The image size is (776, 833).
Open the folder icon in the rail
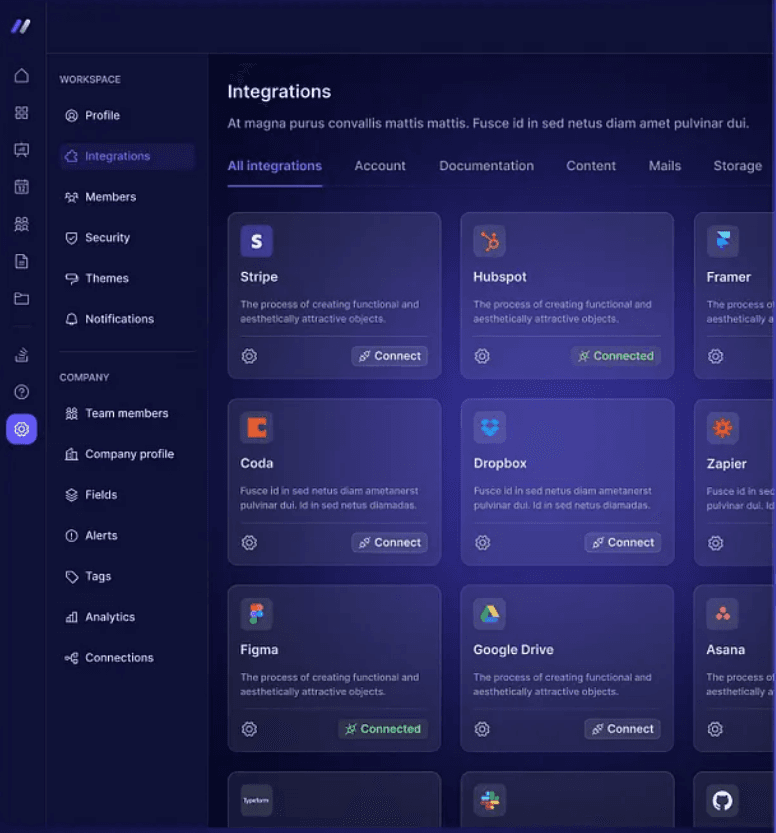click(21, 299)
